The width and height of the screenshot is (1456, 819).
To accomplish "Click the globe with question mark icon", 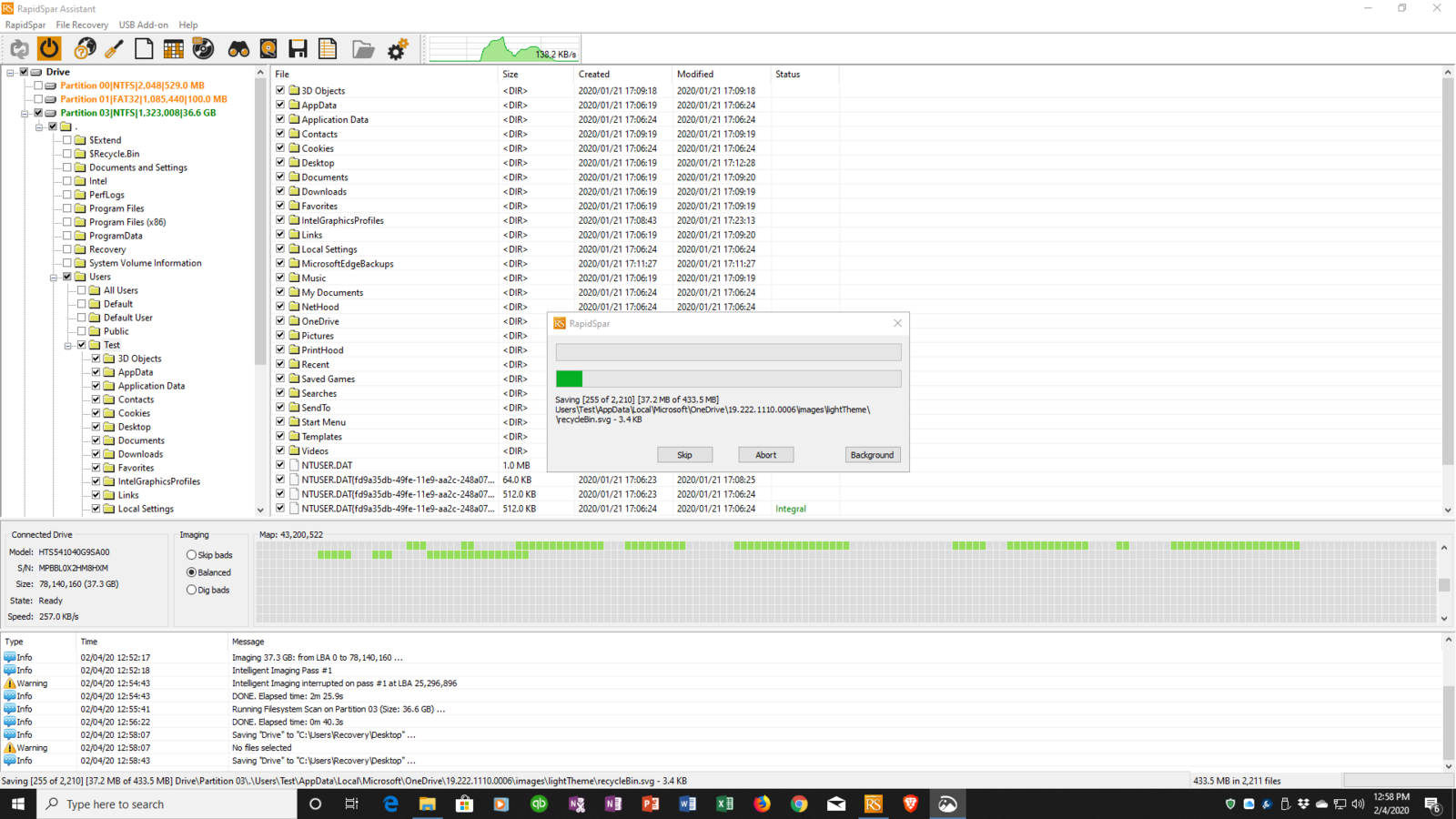I will click(x=85, y=49).
